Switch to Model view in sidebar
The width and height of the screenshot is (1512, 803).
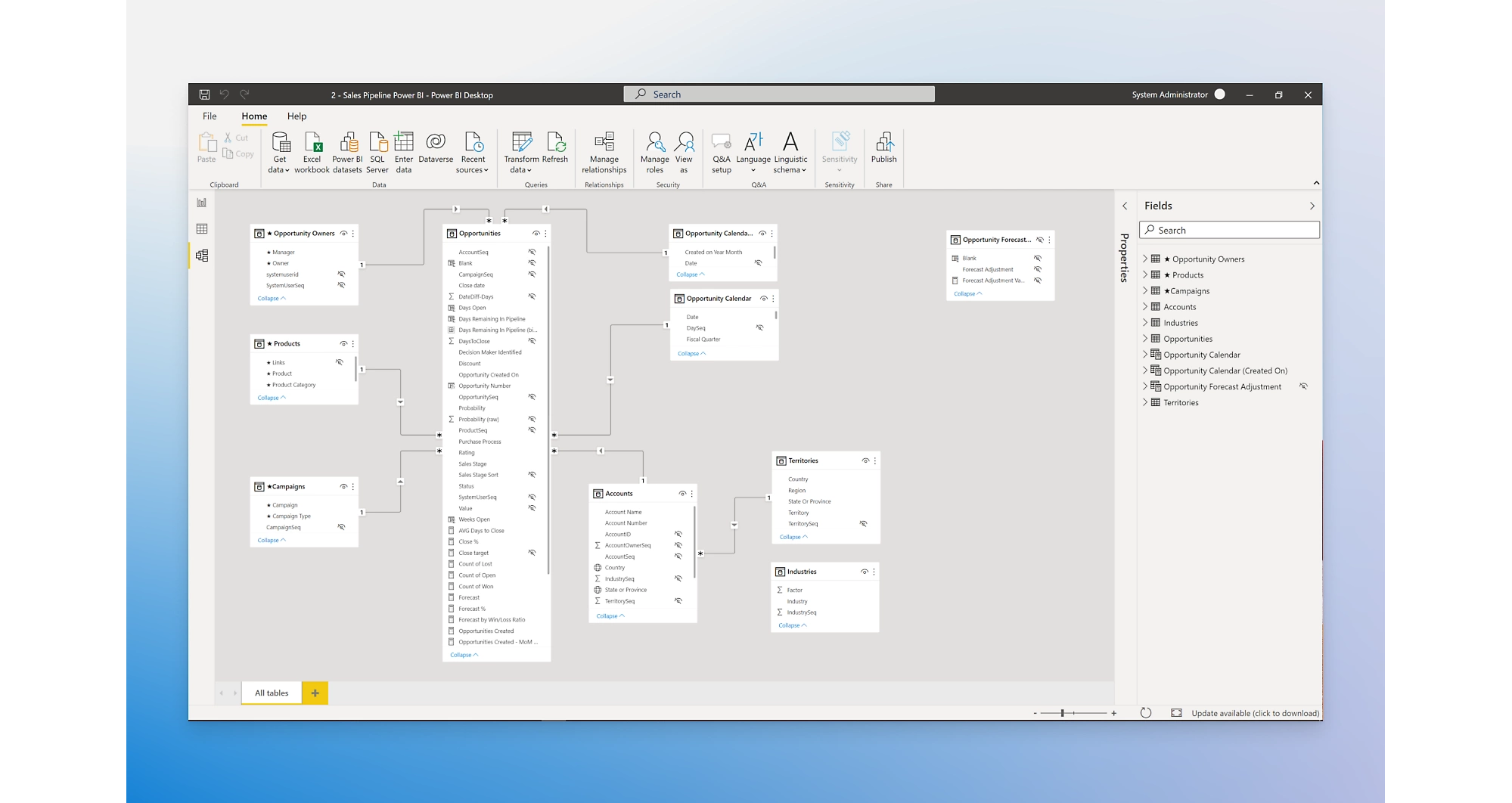(x=202, y=256)
